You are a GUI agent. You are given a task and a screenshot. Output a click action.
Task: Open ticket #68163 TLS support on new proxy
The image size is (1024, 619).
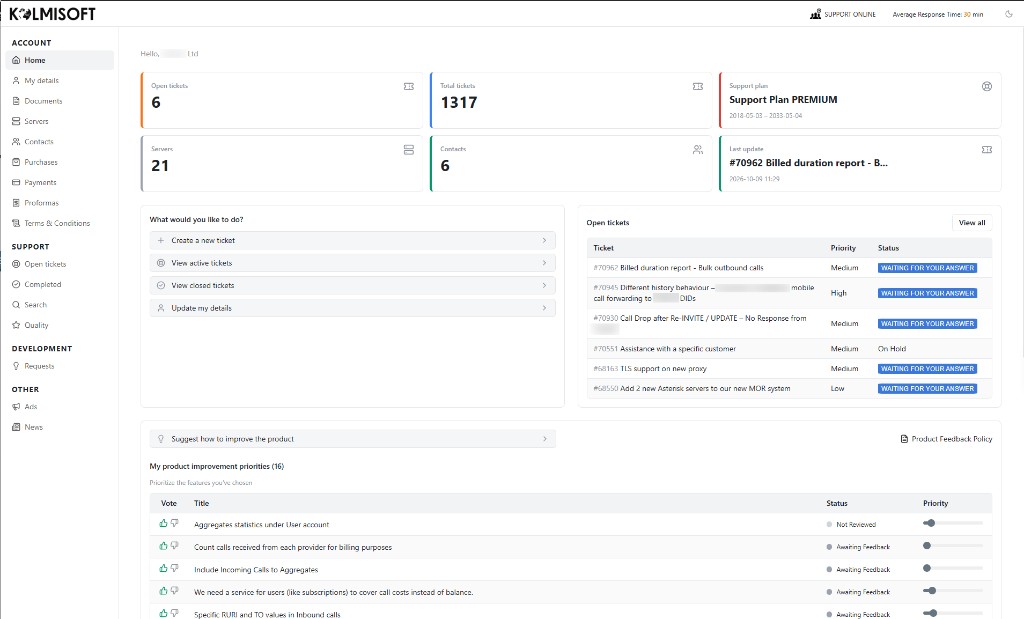[x=650, y=368]
